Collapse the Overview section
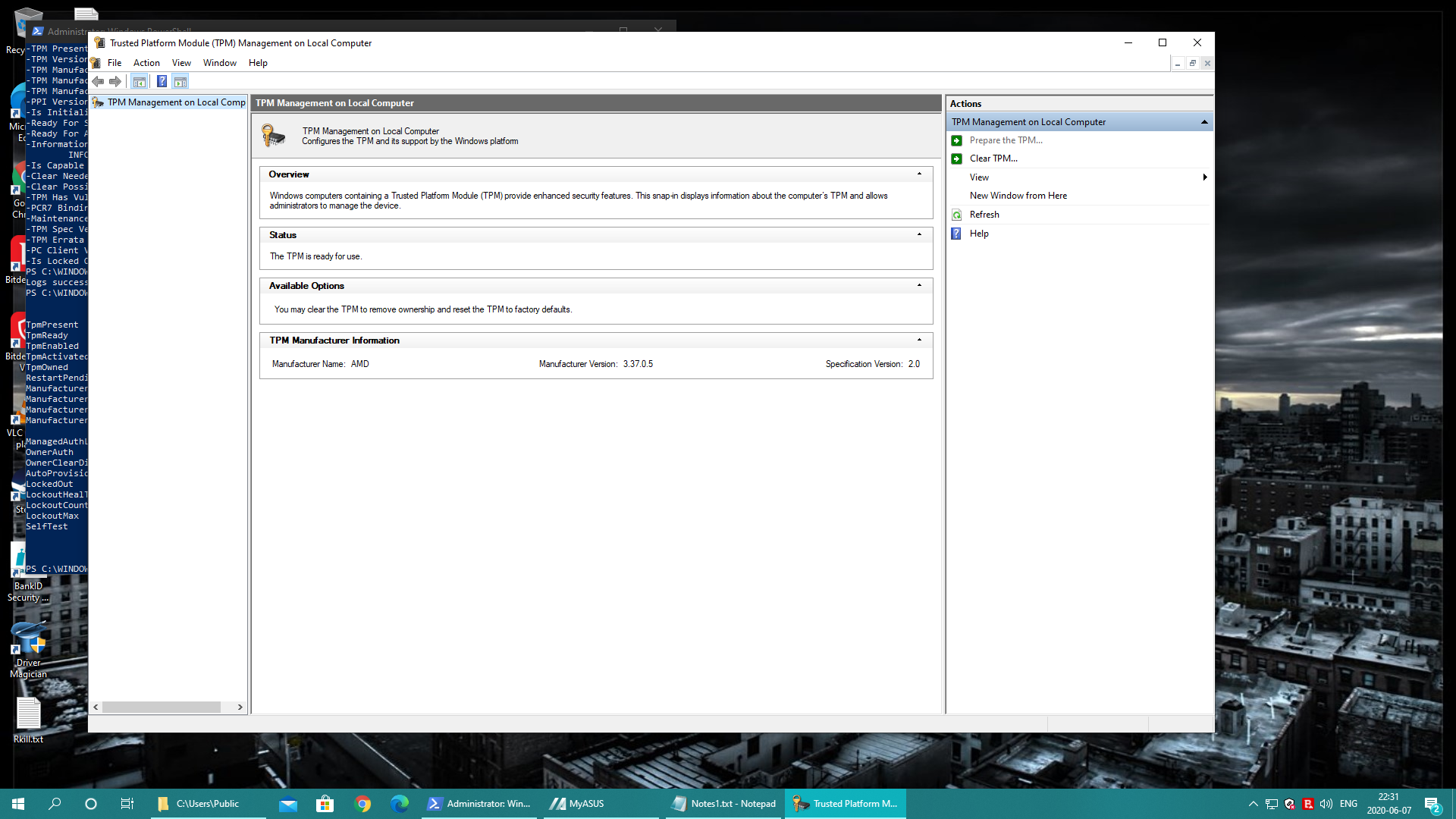Viewport: 1456px width, 819px height. (919, 174)
